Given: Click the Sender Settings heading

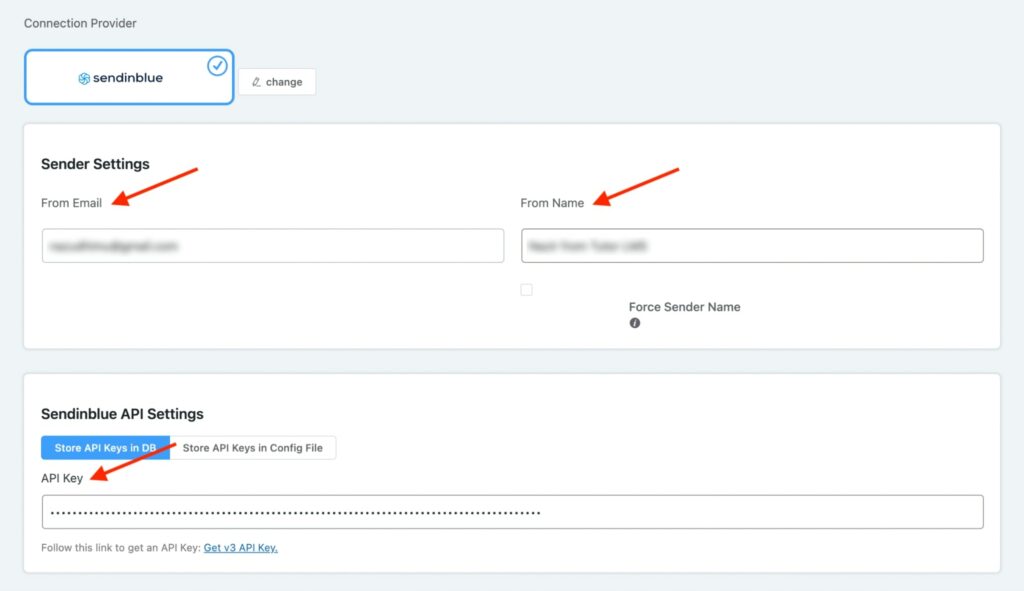Looking at the screenshot, I should point(95,163).
